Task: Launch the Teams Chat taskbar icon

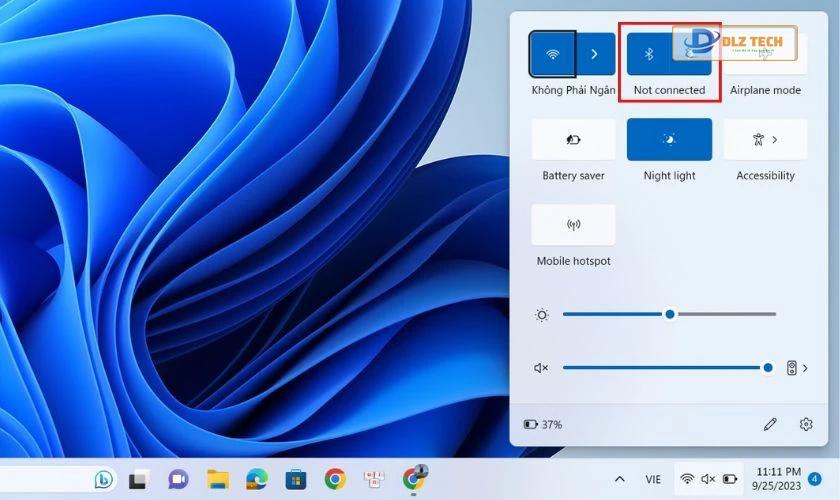Action: tap(178, 479)
